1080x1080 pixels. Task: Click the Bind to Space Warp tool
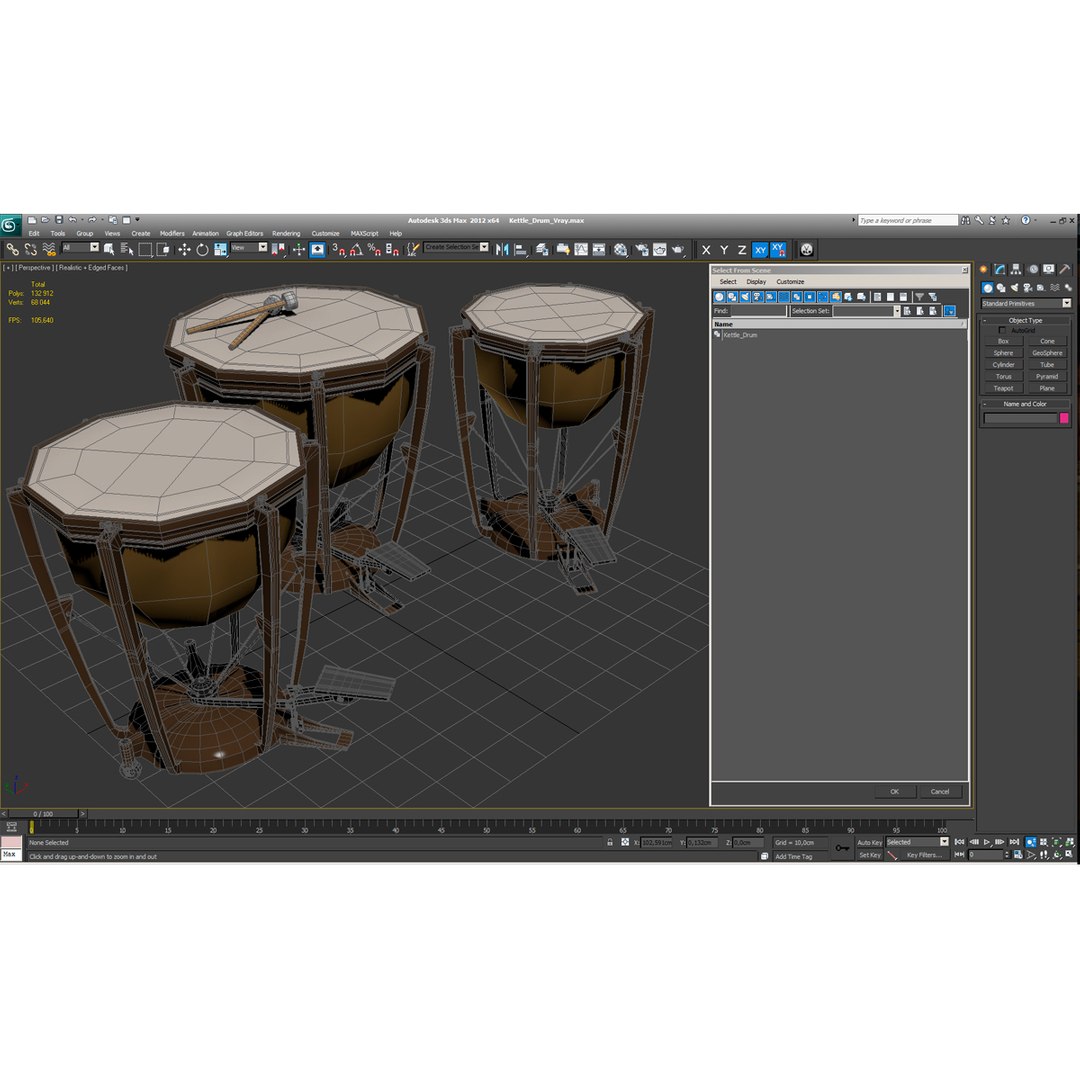click(x=49, y=249)
